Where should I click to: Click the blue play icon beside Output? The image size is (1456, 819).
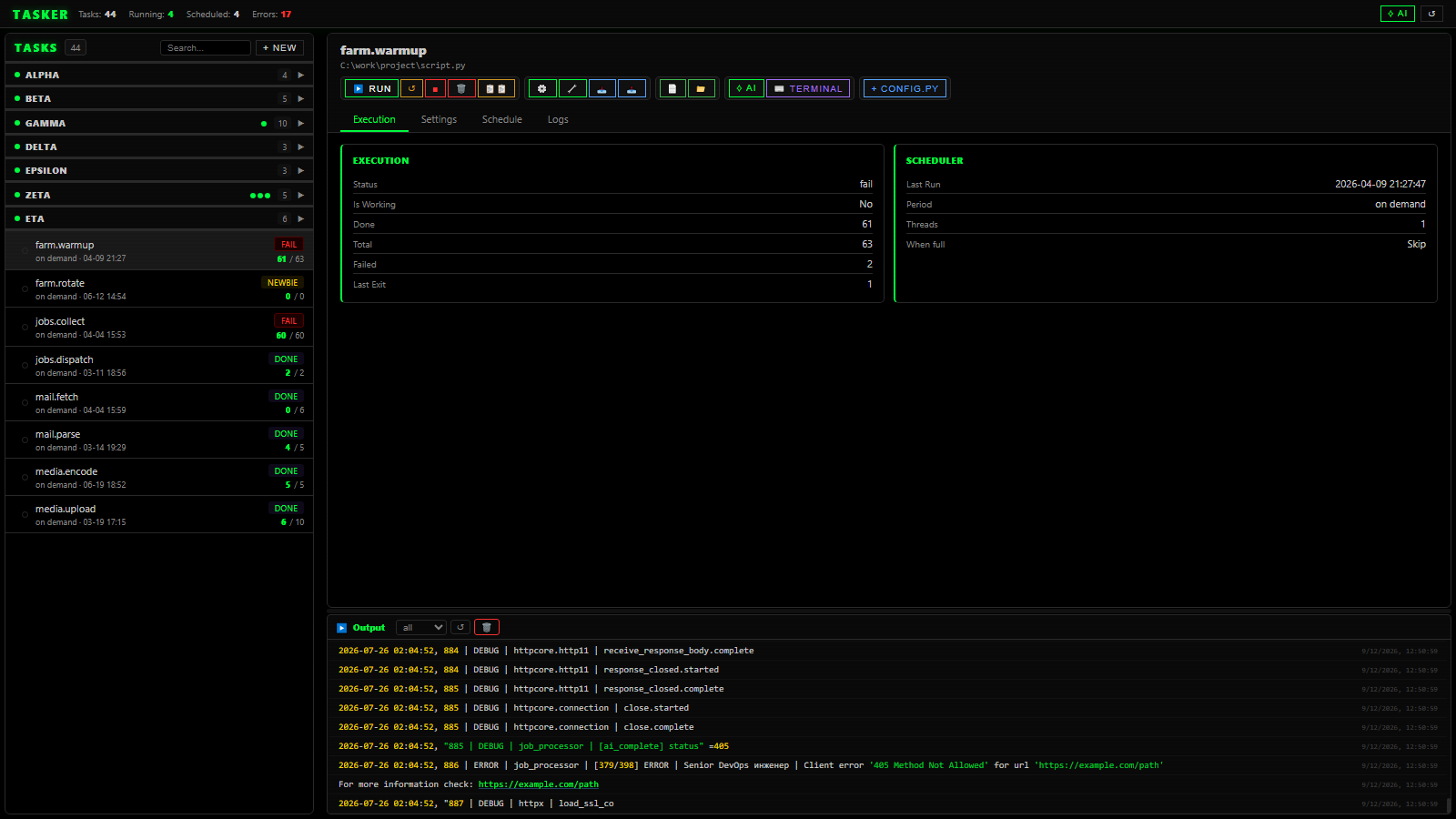tap(342, 628)
